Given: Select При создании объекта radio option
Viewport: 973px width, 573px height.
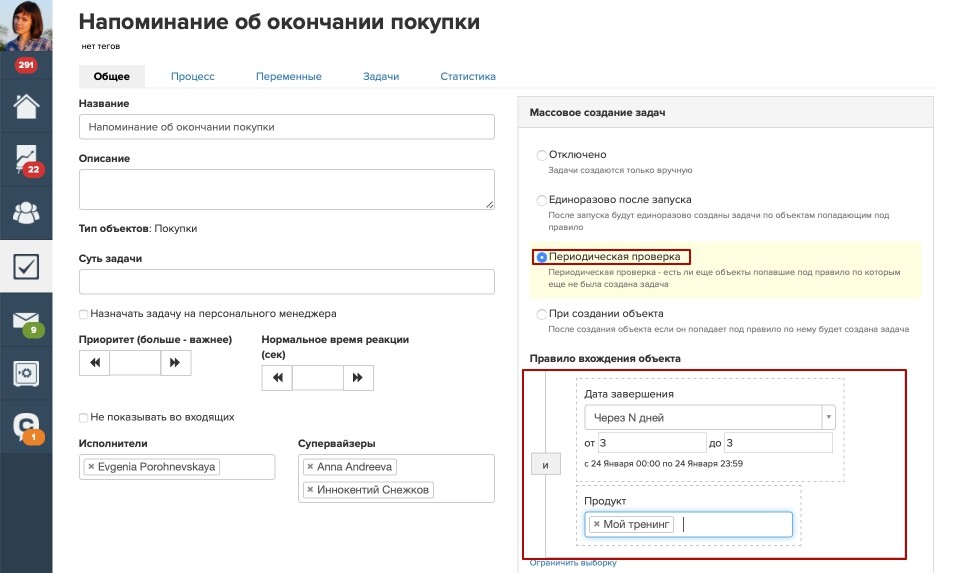Looking at the screenshot, I should click(x=542, y=314).
